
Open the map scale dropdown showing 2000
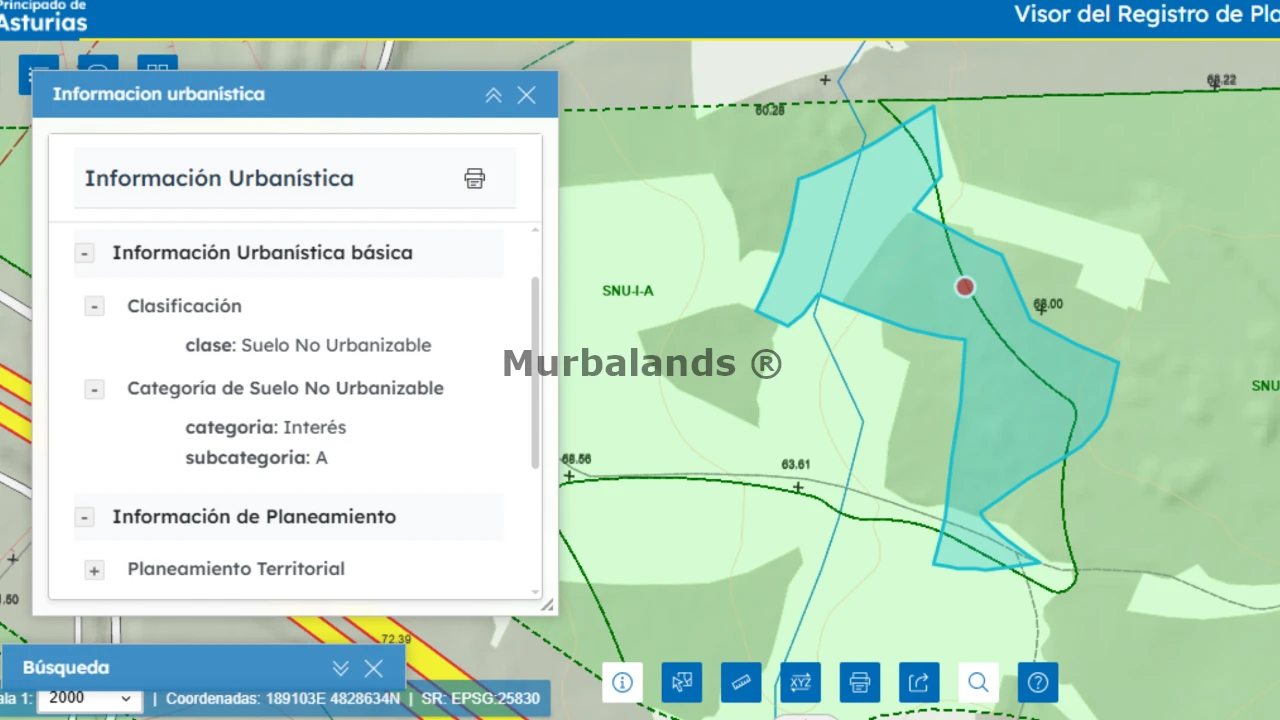90,698
